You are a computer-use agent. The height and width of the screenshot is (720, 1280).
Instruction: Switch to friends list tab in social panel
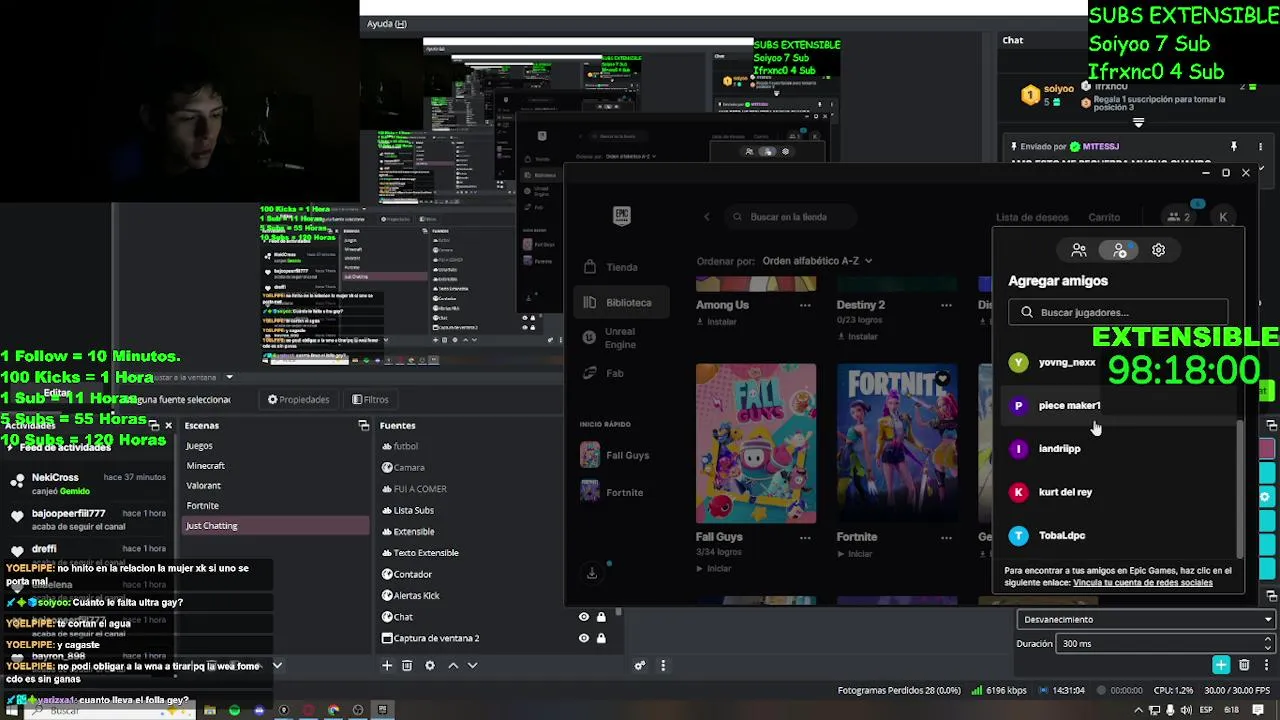(x=1079, y=250)
